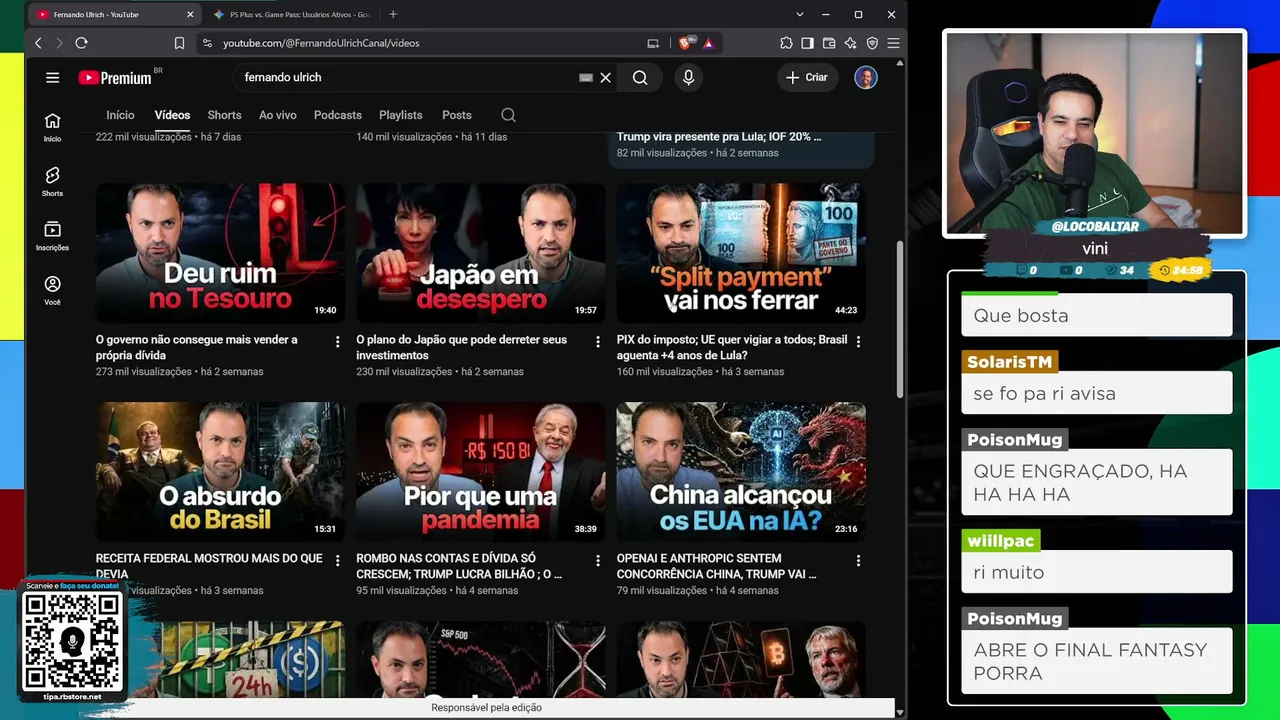Screen dimensions: 1280x720
Task: Open the channel Início tab
Action: 120,115
